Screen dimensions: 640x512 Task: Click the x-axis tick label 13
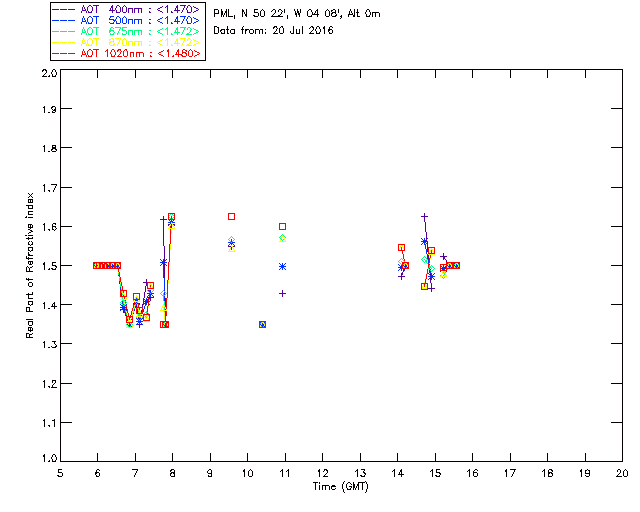[x=360, y=473]
